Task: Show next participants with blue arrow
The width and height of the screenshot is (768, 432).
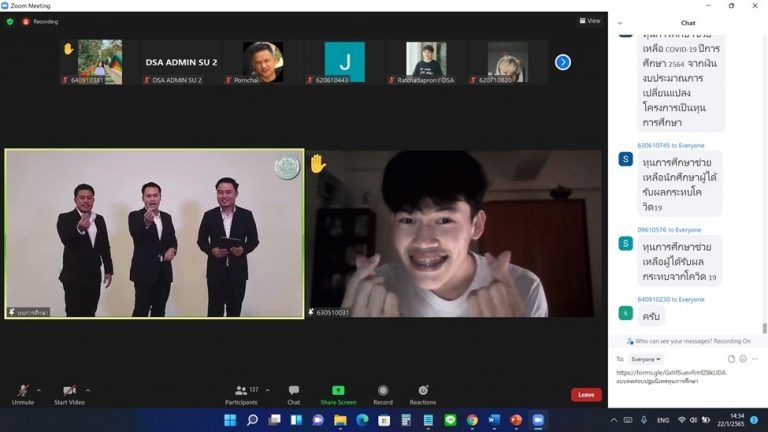Action: tap(563, 62)
